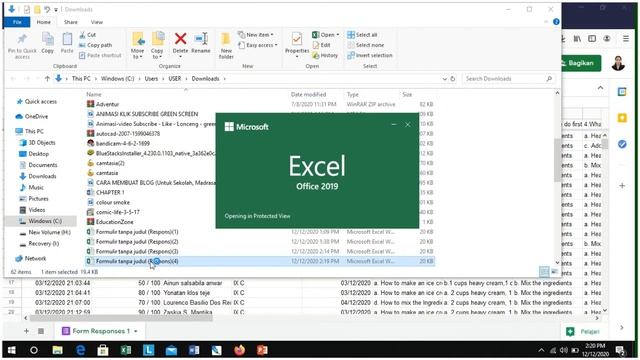Click the Edit command in Open group

pyautogui.click(x=322, y=45)
